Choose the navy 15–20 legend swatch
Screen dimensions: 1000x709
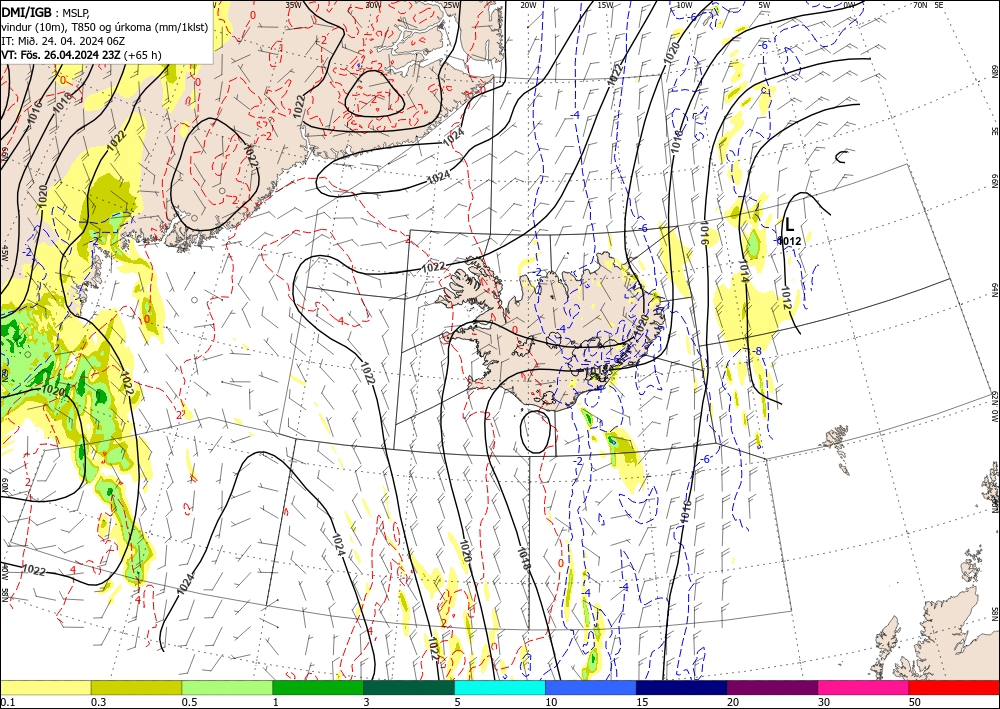682,687
